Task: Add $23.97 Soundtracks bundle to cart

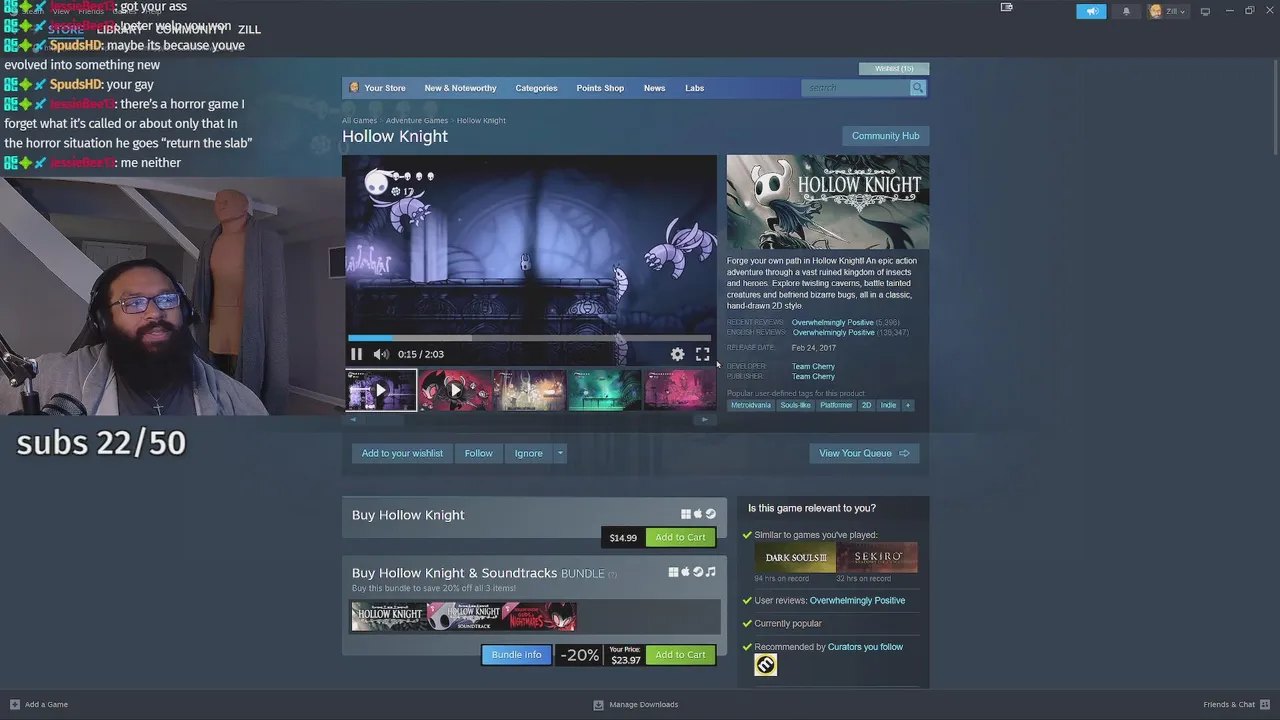Action: tap(680, 655)
